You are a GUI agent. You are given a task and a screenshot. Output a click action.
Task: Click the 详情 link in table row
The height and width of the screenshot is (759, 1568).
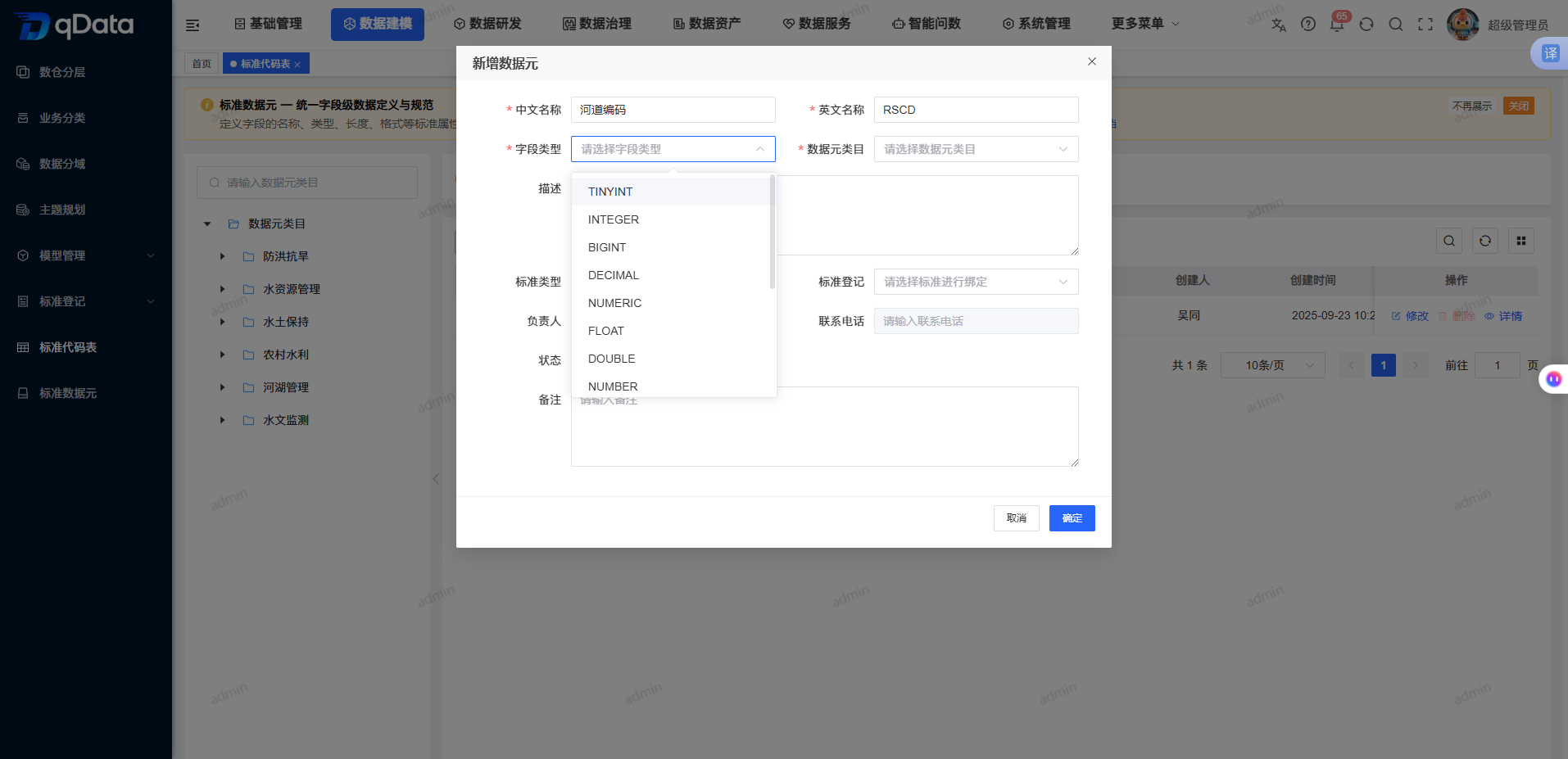click(1503, 316)
